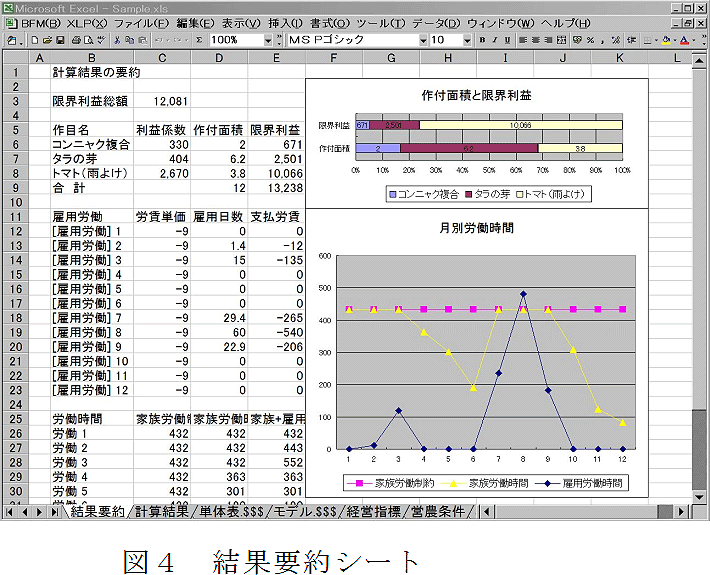Open the font size 10 dropdown
The height and width of the screenshot is (575, 710).
pyautogui.click(x=466, y=40)
